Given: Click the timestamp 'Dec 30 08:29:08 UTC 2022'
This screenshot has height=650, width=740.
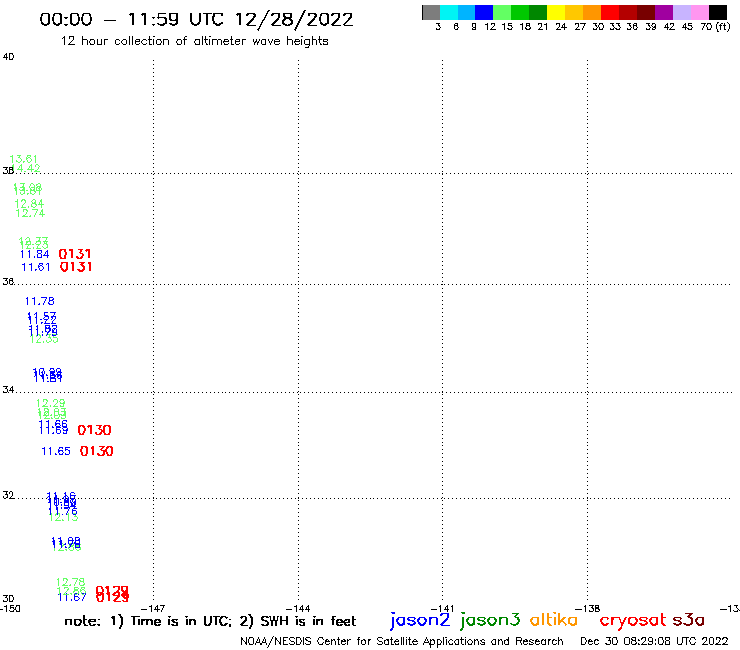Looking at the screenshot, I should (x=654, y=641).
